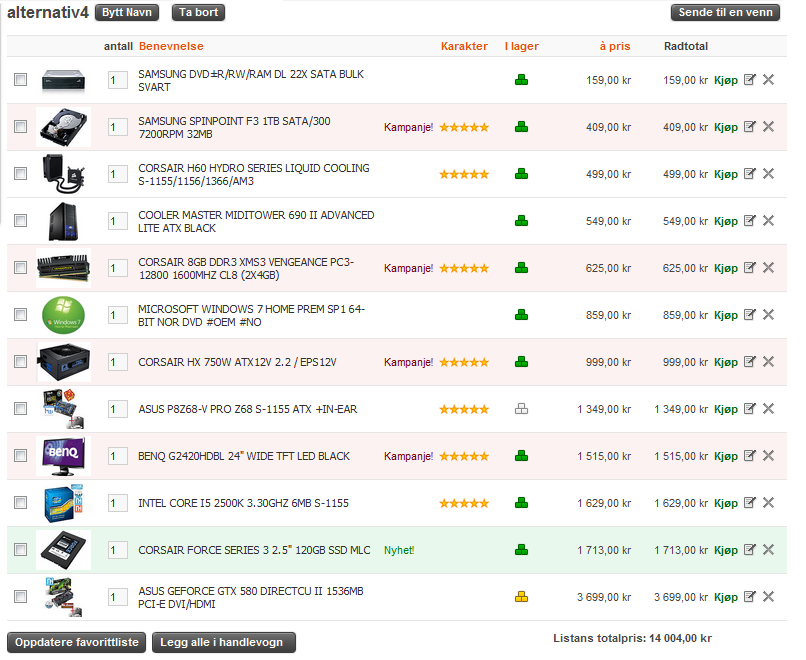Screen dimensions: 806x660
Task: Click edit icon for ASUS GeForce GTX 580 row
Action: 749,597
